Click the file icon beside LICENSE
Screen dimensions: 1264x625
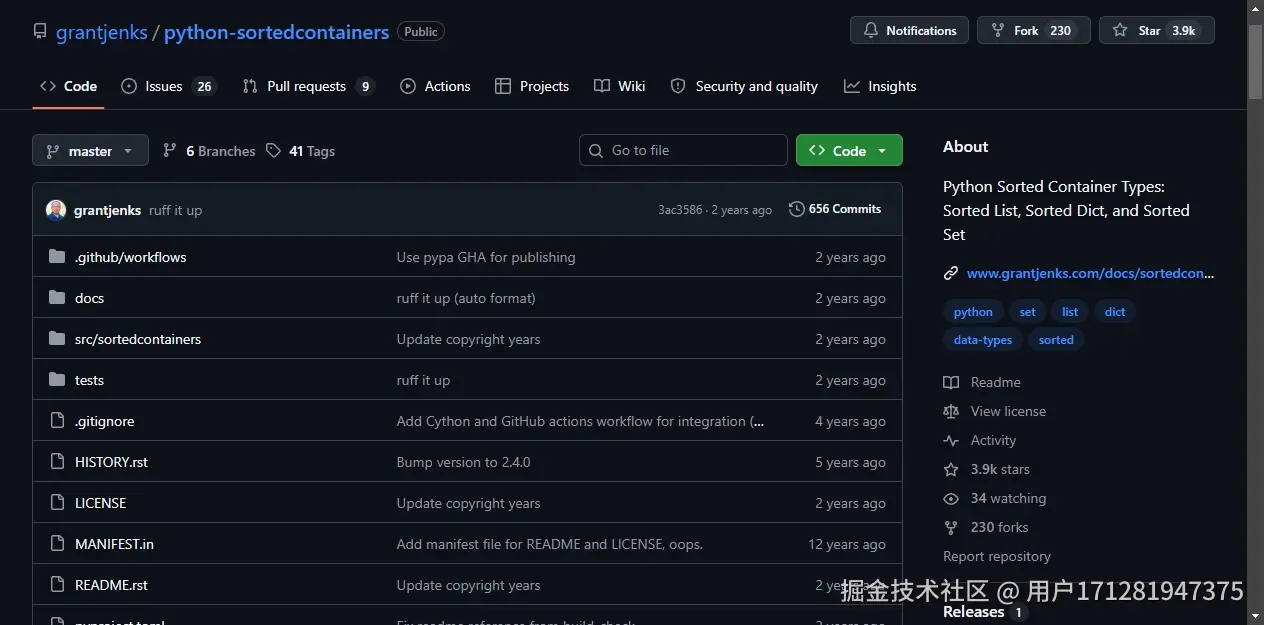click(57, 503)
